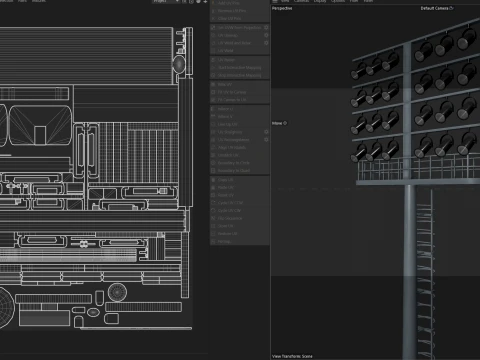Open UV Unwrap options gear
Image resolution: width=480 pixels, height=360 pixels.
[x=266, y=35]
